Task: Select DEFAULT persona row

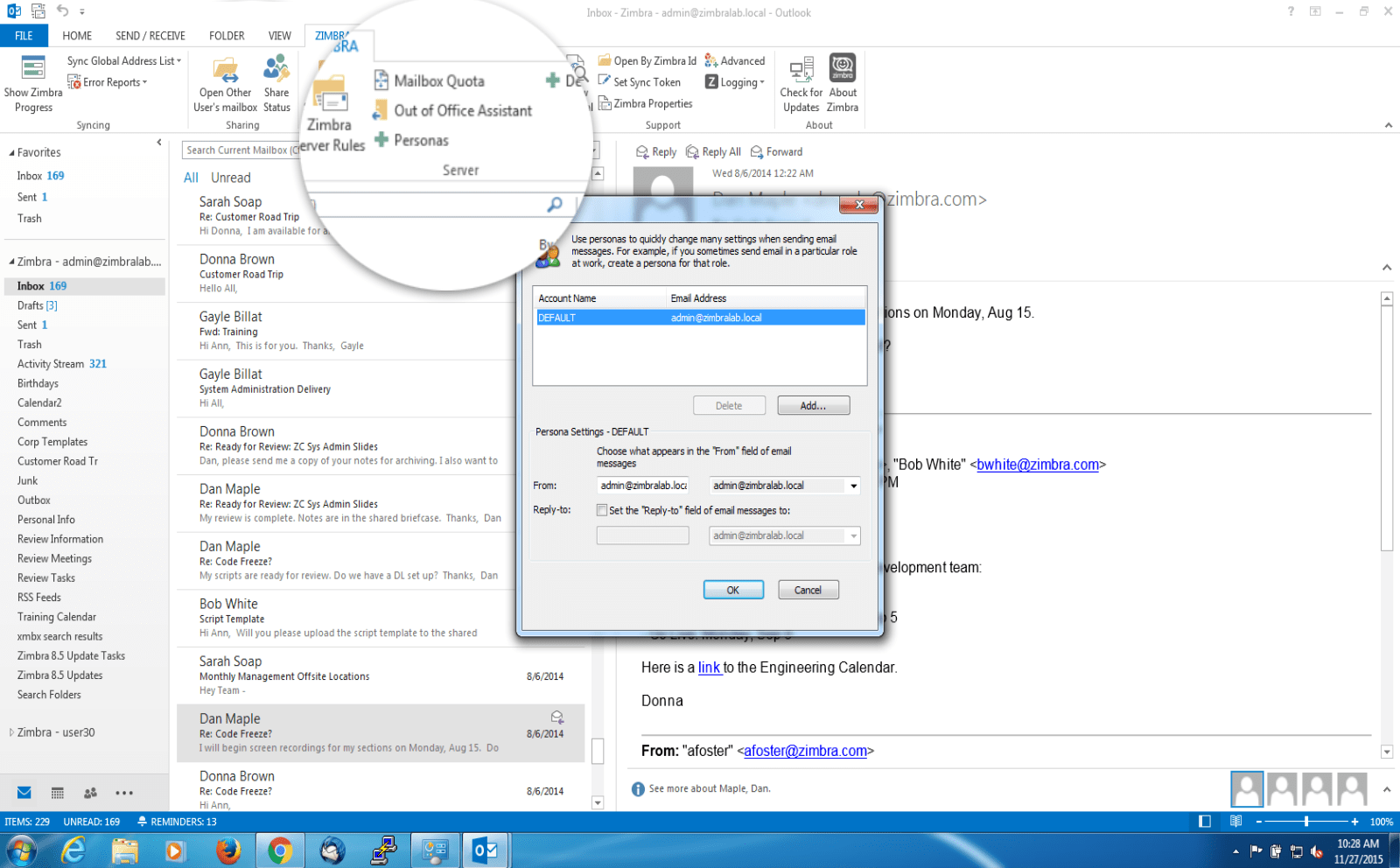Action: pyautogui.click(x=700, y=318)
